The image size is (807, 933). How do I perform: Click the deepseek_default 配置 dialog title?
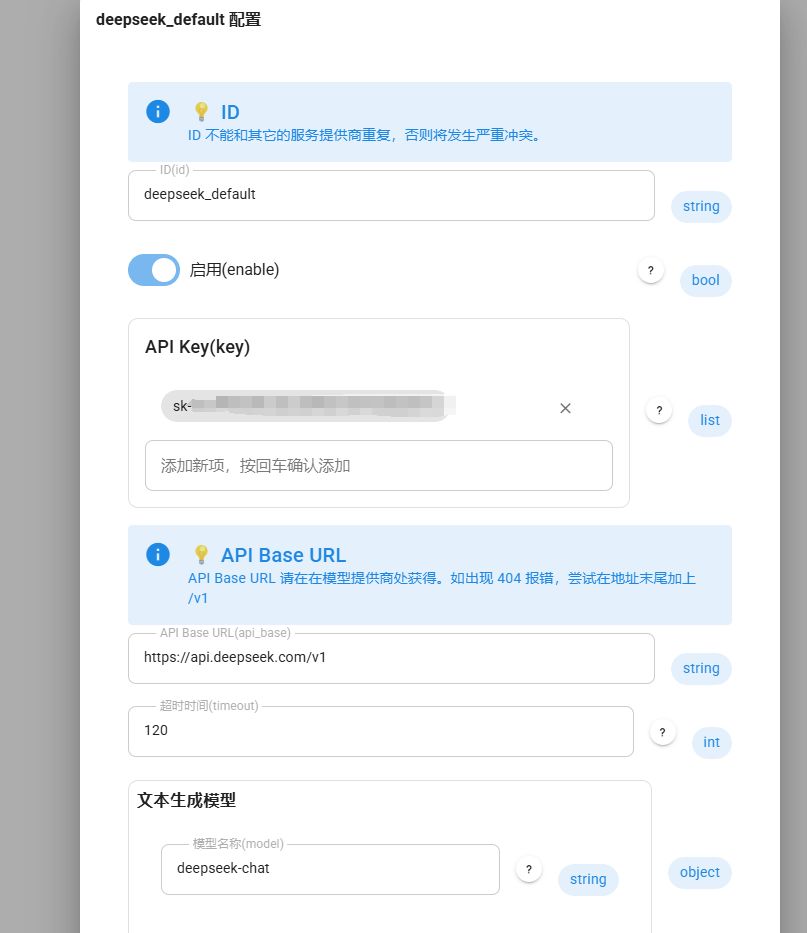click(179, 20)
